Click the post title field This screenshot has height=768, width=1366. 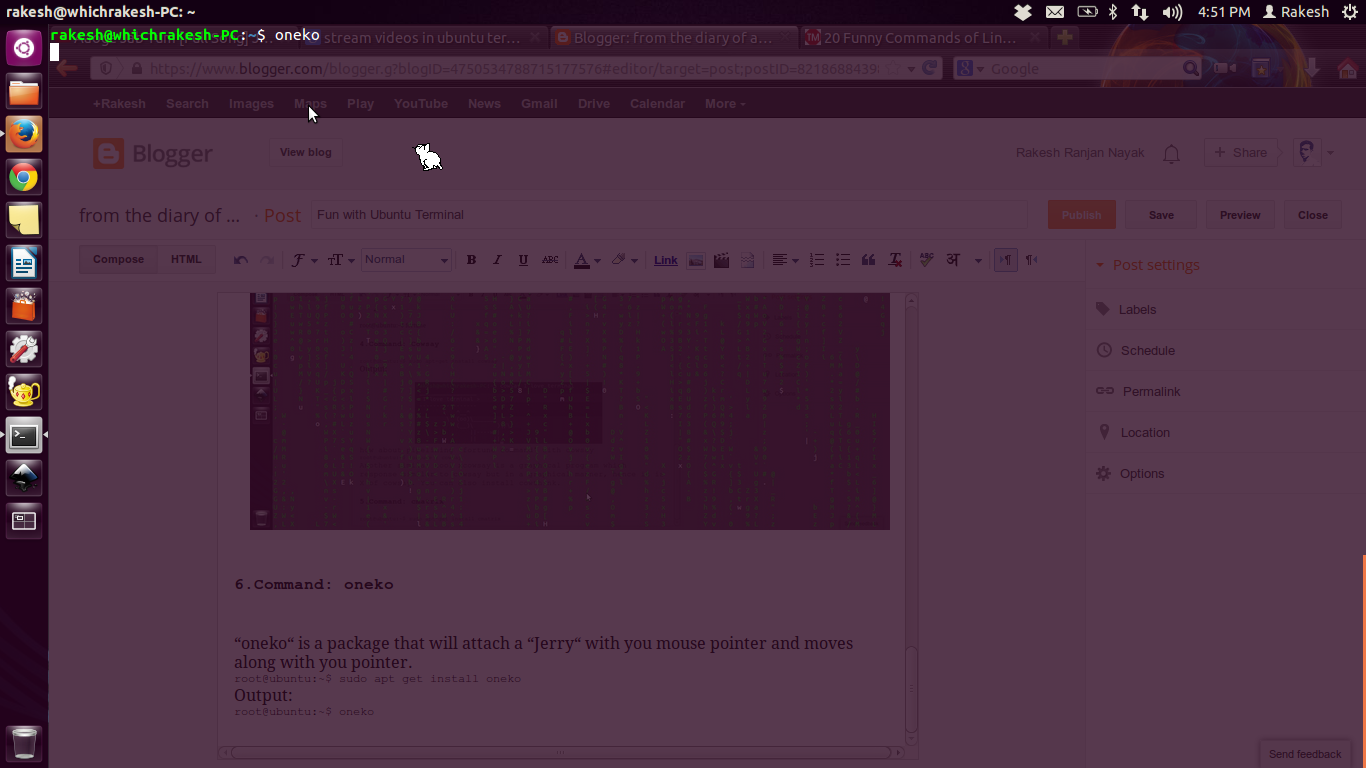669,215
